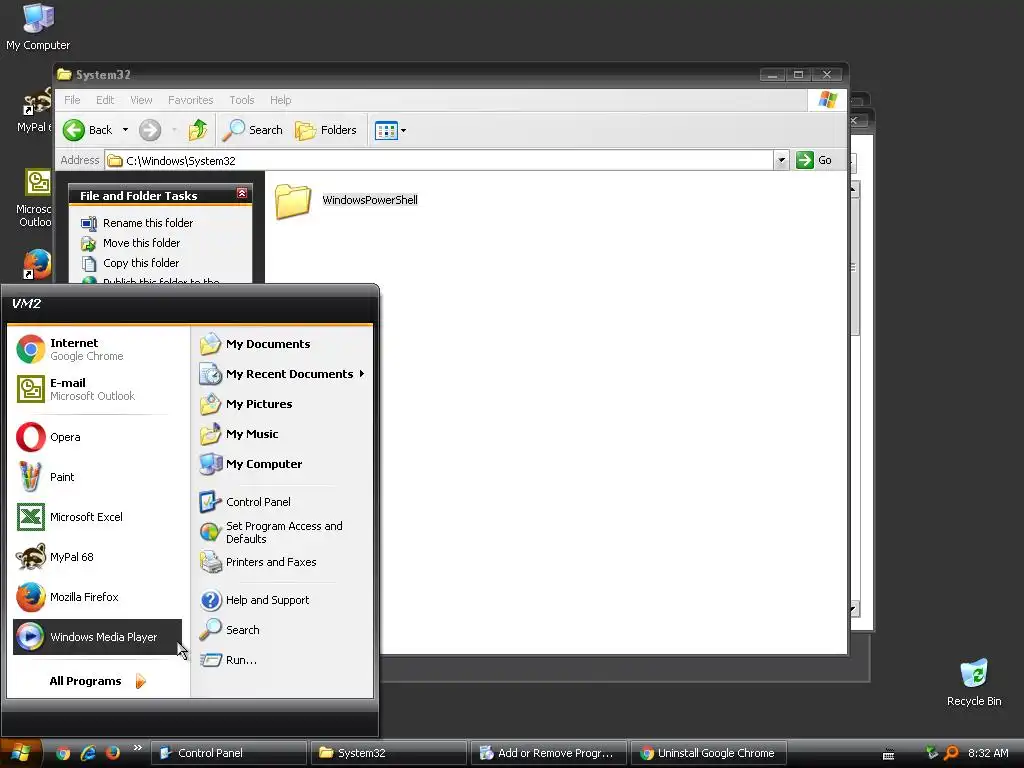Viewport: 1024px width, 768px height.
Task: Open the Favorites menu
Action: (190, 100)
